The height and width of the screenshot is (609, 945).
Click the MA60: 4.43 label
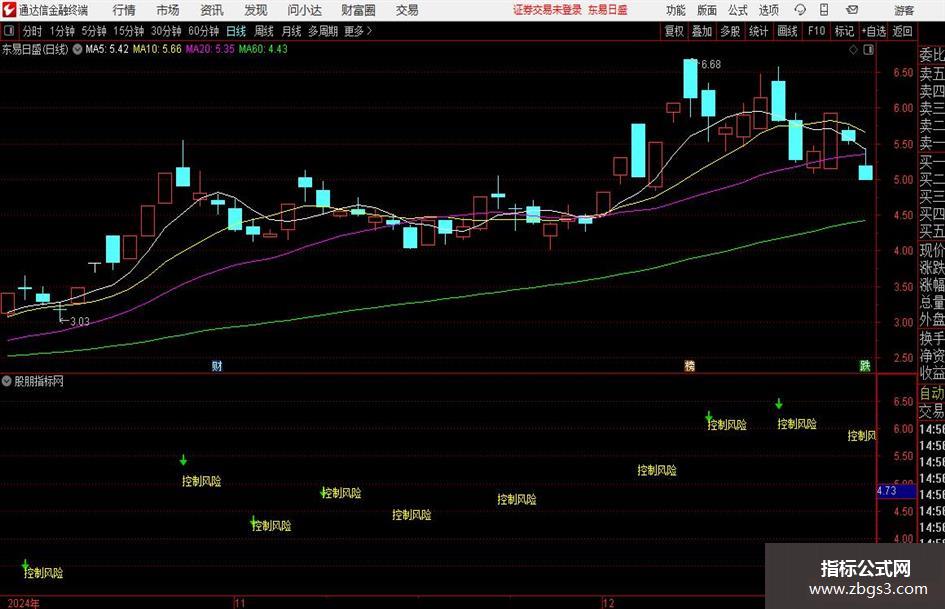point(263,49)
